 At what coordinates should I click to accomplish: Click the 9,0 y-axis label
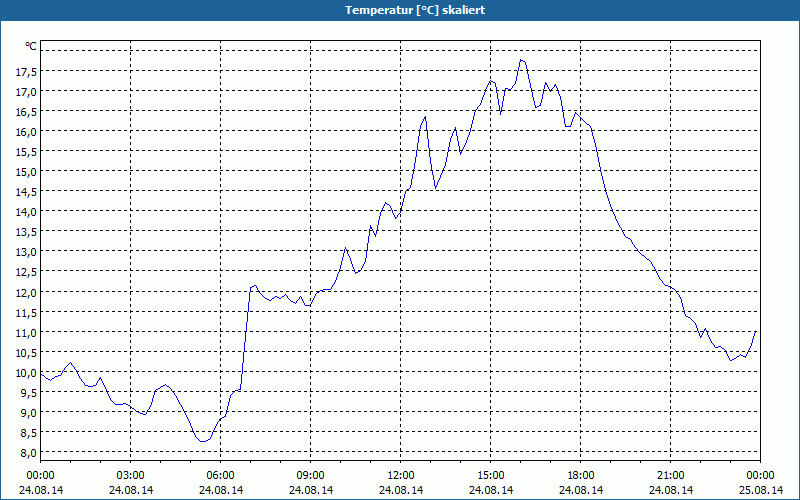[29, 413]
